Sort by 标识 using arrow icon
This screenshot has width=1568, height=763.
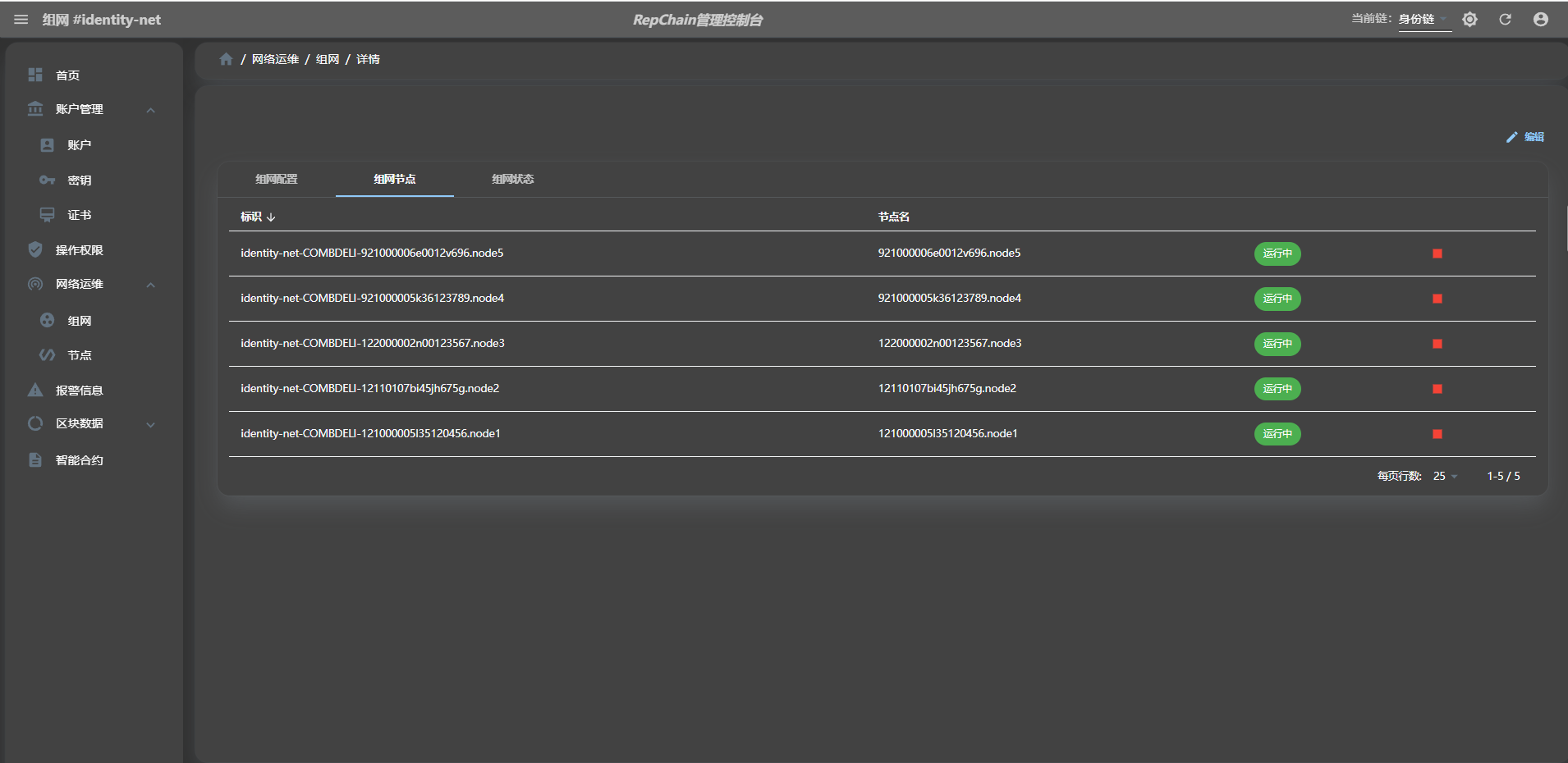(271, 217)
